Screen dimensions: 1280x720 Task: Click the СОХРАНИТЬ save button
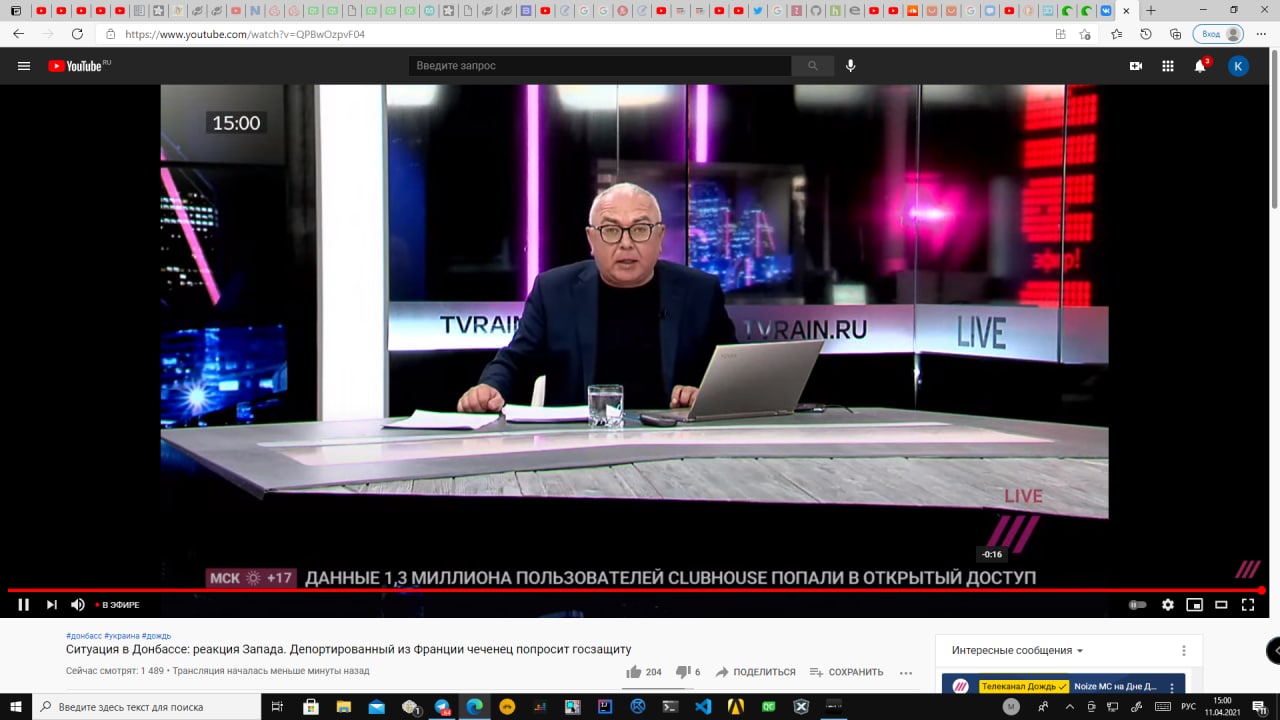846,672
